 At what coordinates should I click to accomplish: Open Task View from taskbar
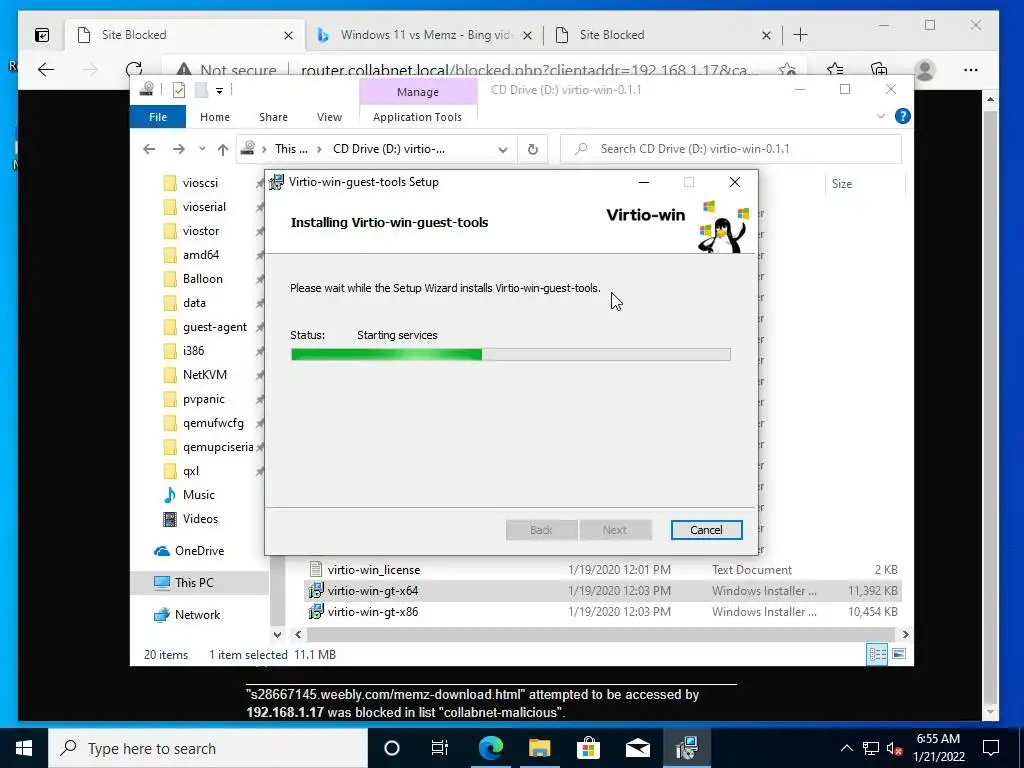click(440, 748)
